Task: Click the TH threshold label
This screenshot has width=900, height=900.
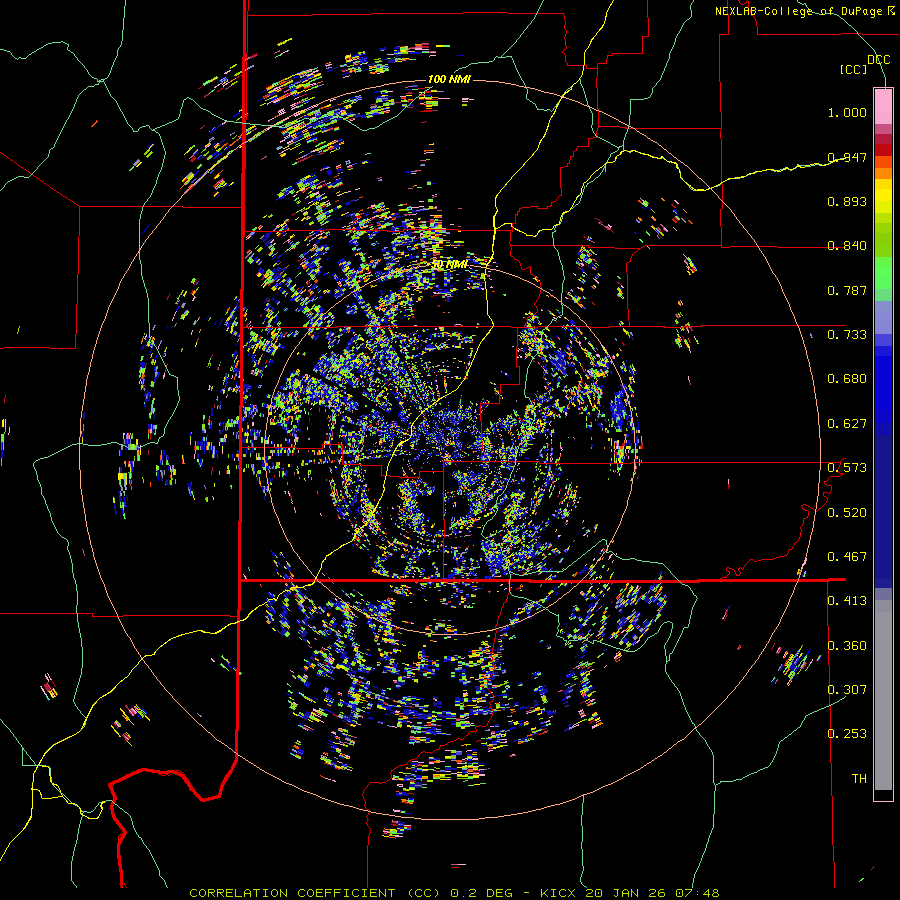Action: 859,779
